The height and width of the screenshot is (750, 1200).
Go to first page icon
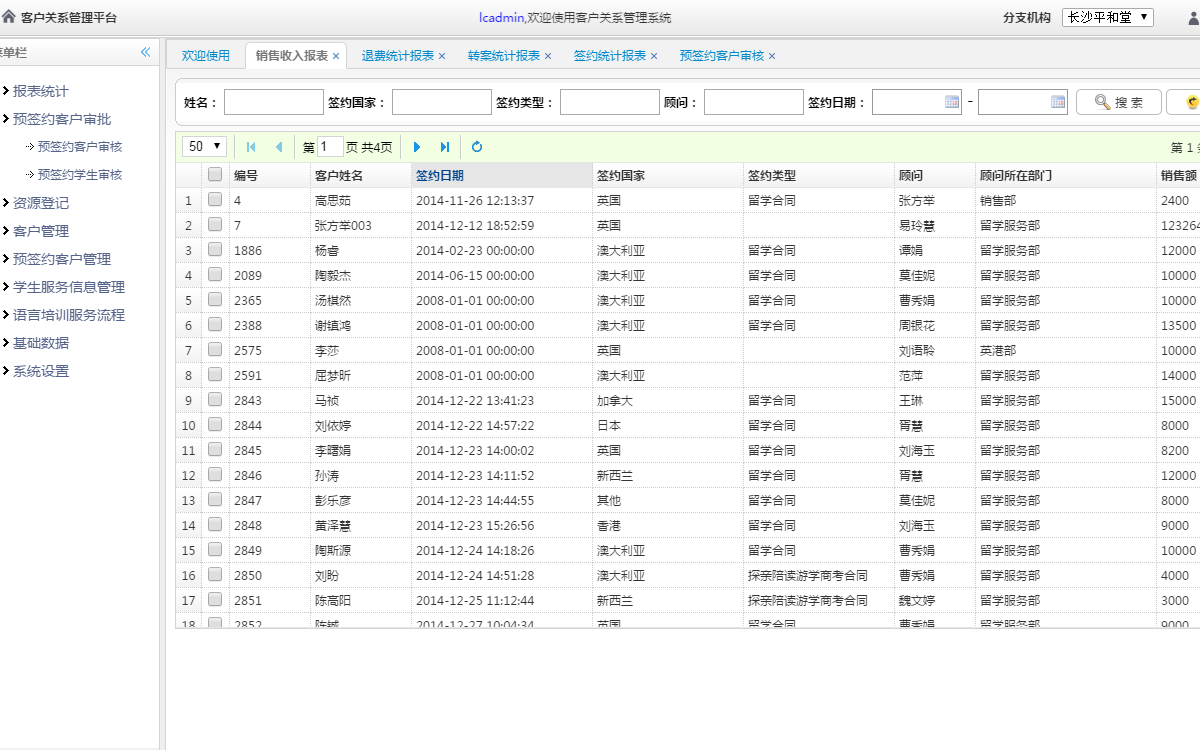point(251,147)
